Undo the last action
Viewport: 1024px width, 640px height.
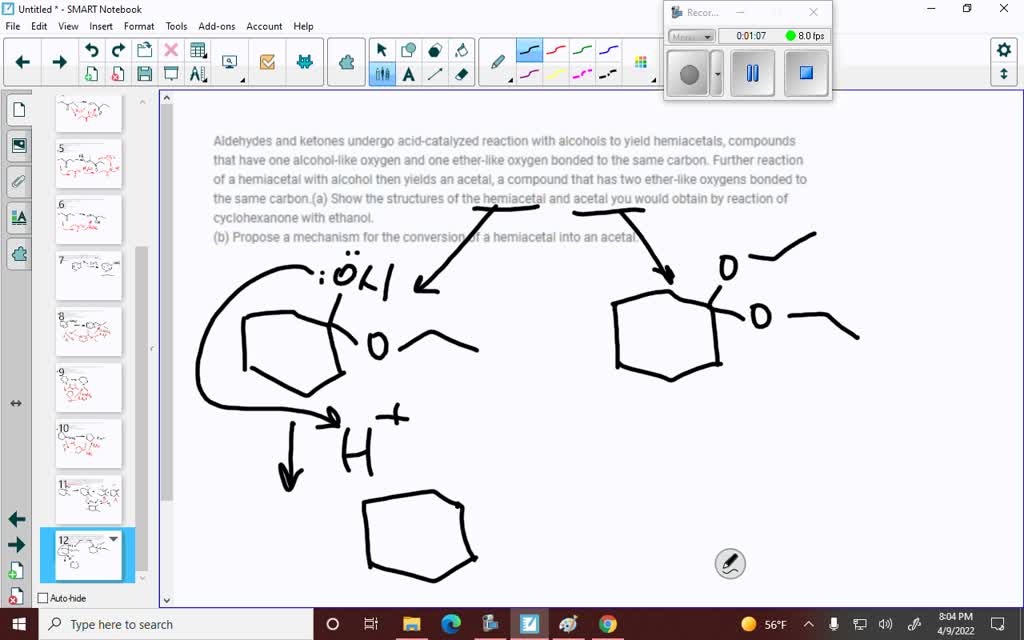pyautogui.click(x=91, y=49)
